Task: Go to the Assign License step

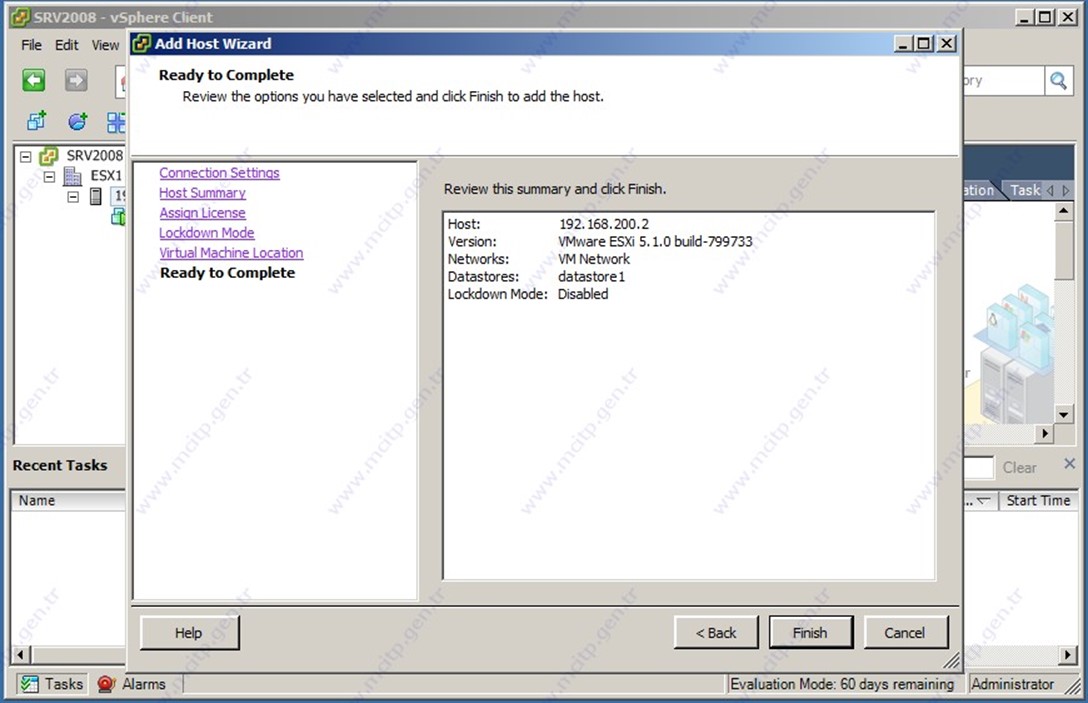Action: (203, 213)
